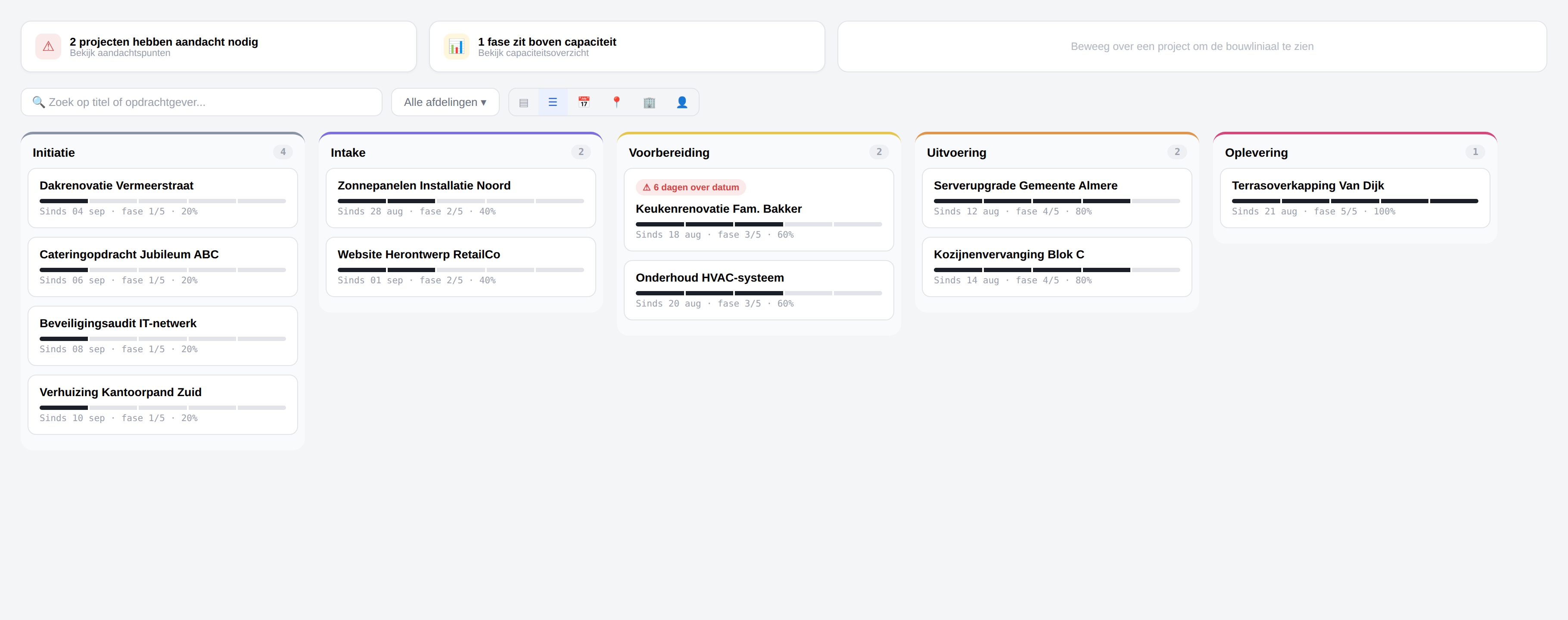Open Bekijk capaciteitsoverzicht link
Viewport: 1568px width, 620px height.
tap(533, 53)
